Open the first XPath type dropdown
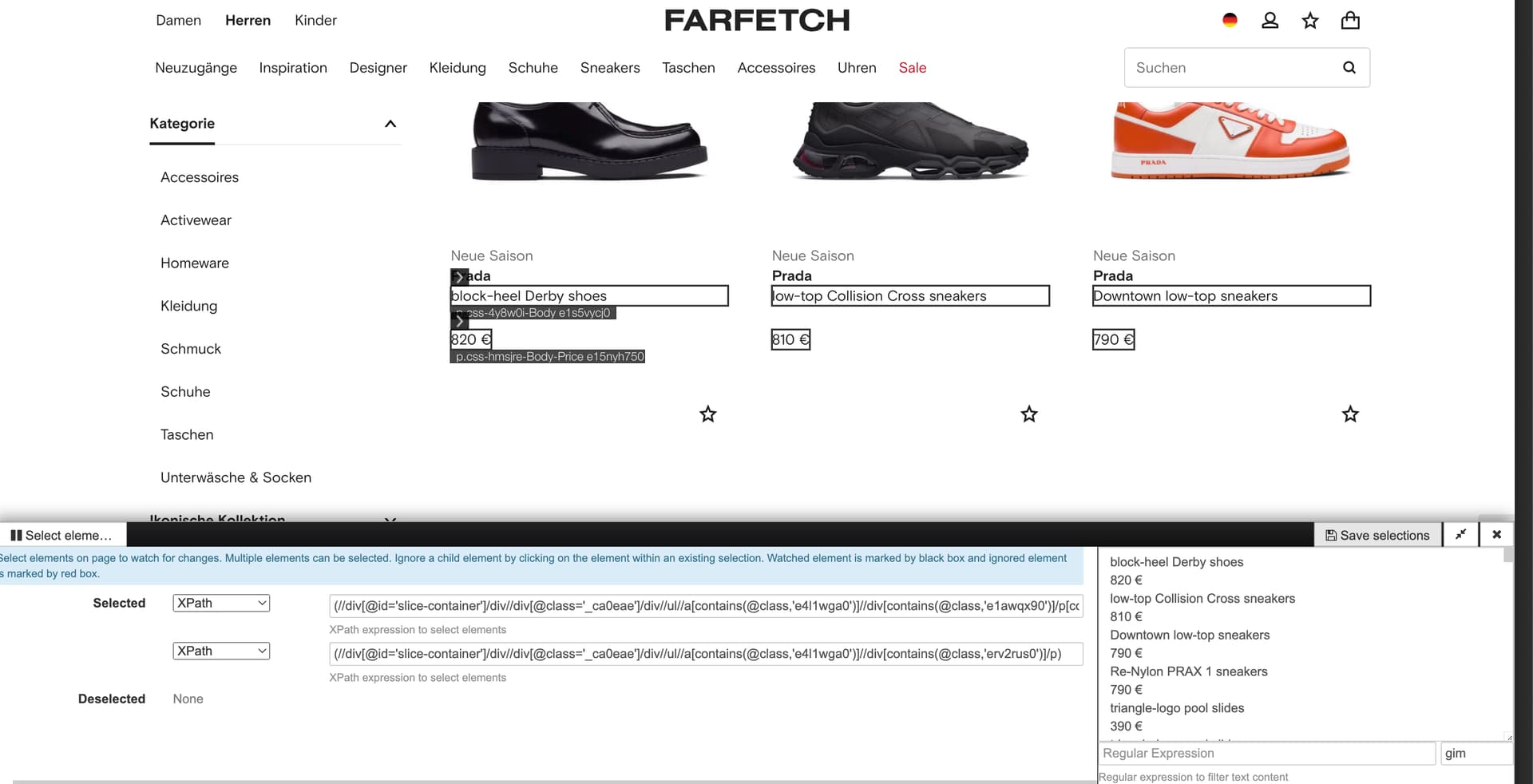The width and height of the screenshot is (1533, 784). 221,603
